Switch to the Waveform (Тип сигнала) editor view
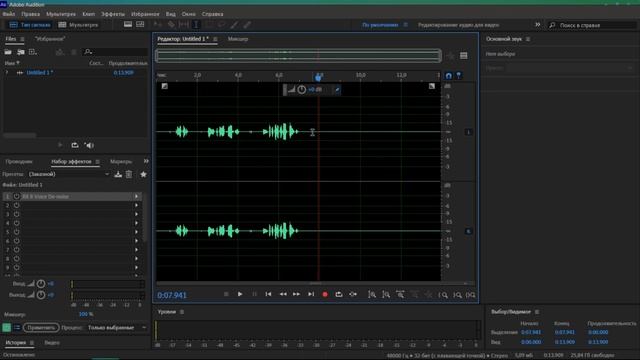Viewport: 640px width, 360px height. pos(30,25)
